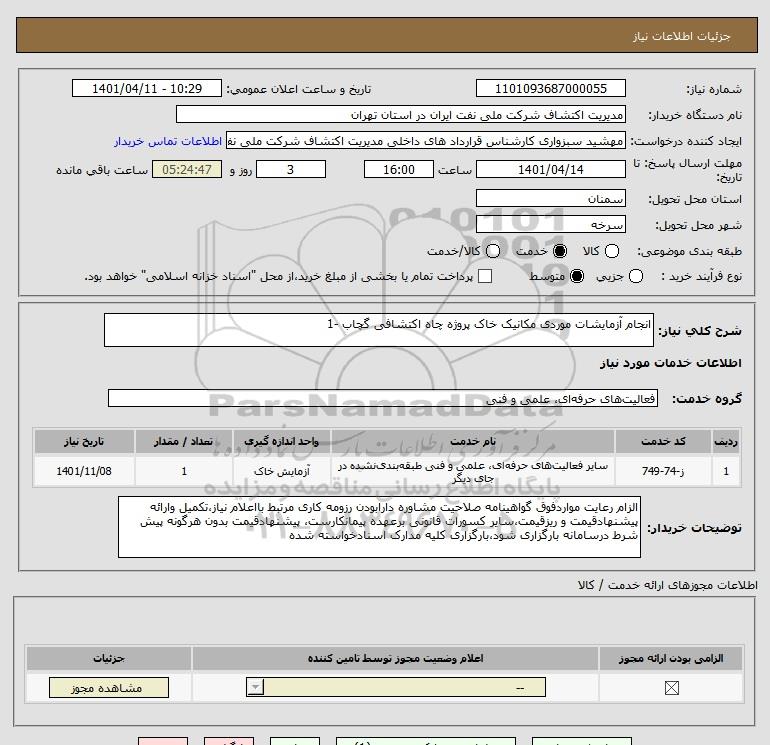Click service name cell سایر فعالیت‌های حرفه‌ای

472,471
